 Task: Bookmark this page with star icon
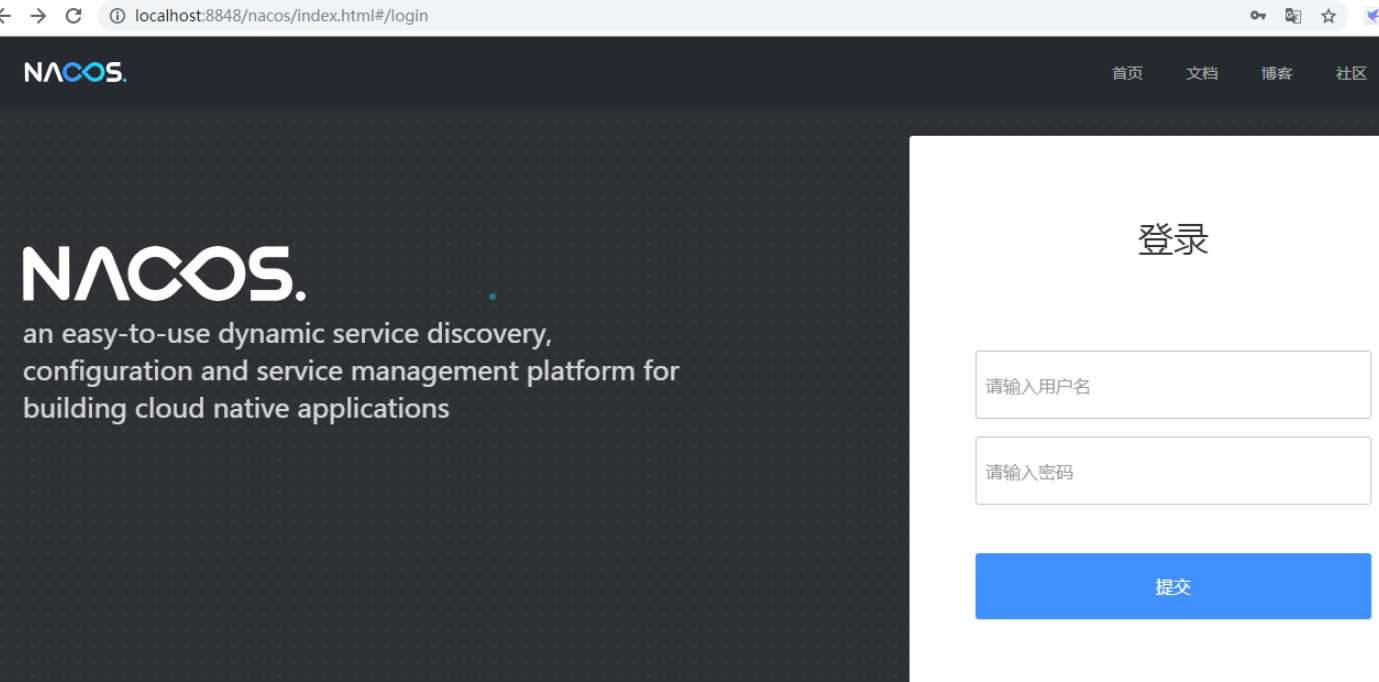[x=1328, y=16]
